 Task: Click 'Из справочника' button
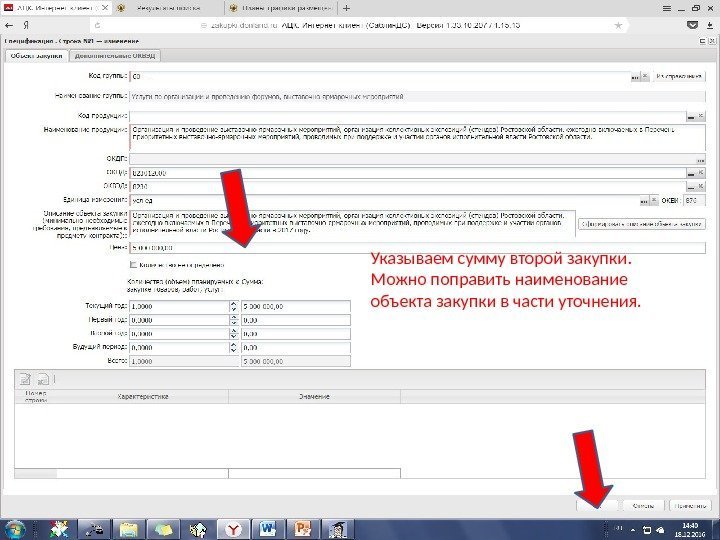click(x=679, y=77)
